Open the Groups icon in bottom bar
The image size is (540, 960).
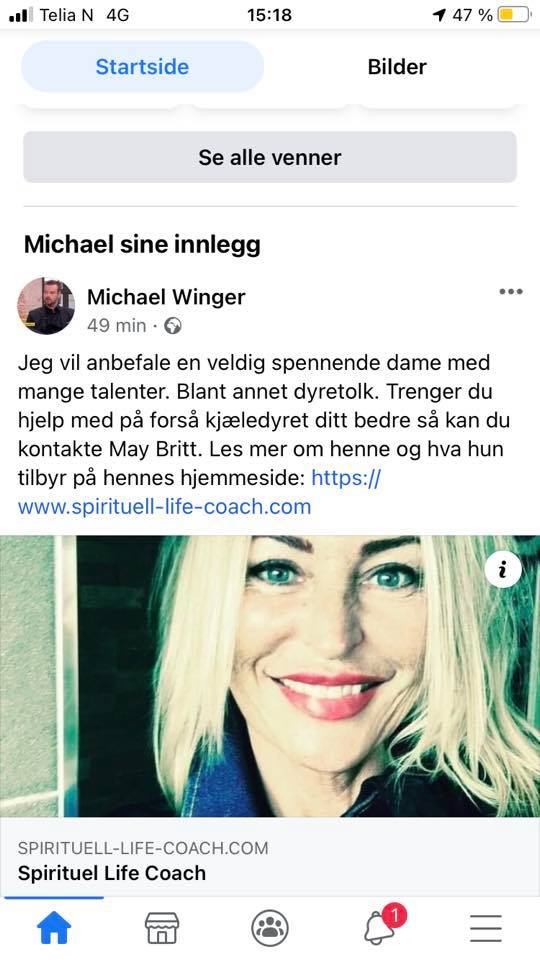[x=270, y=928]
